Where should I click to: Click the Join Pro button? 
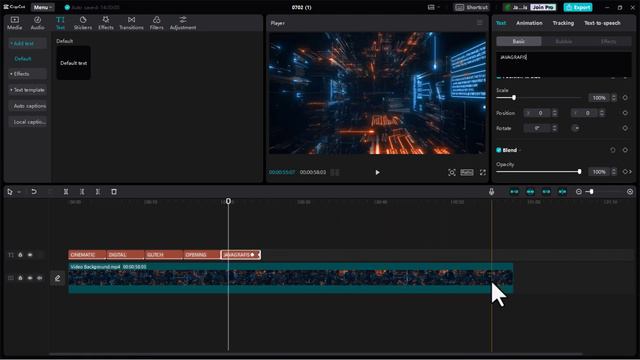pyautogui.click(x=543, y=7)
